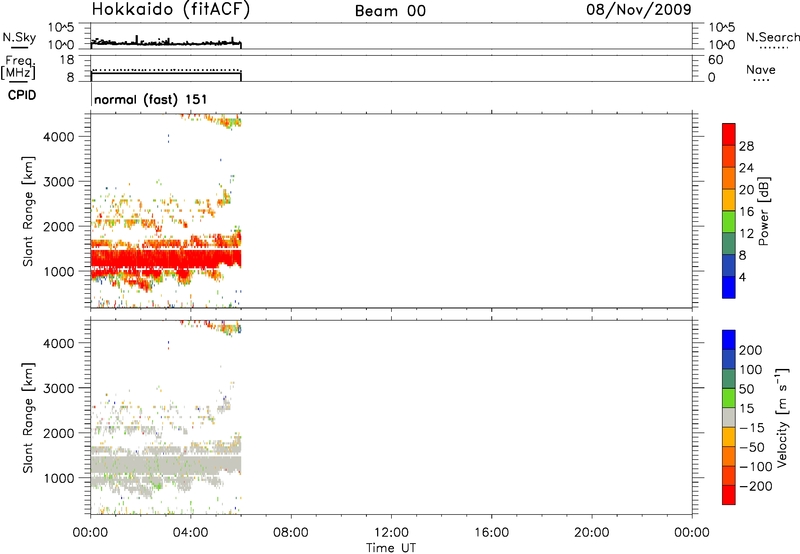Image resolution: width=800 pixels, height=554 pixels.
Task: Select the yellow-orange 16–20 dB Power colorbar segment
Action: tap(729, 199)
